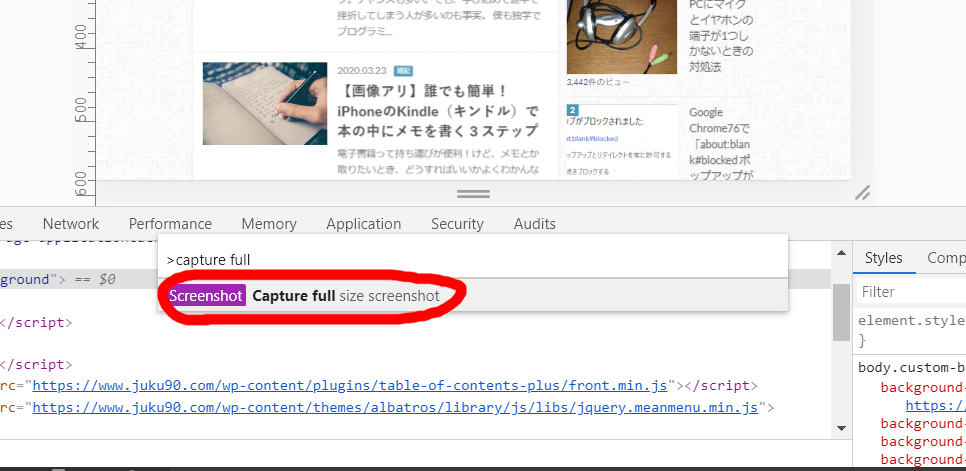Open the front.min.js script URL link
Viewport: 966px width, 471px height.
pyautogui.click(x=349, y=386)
